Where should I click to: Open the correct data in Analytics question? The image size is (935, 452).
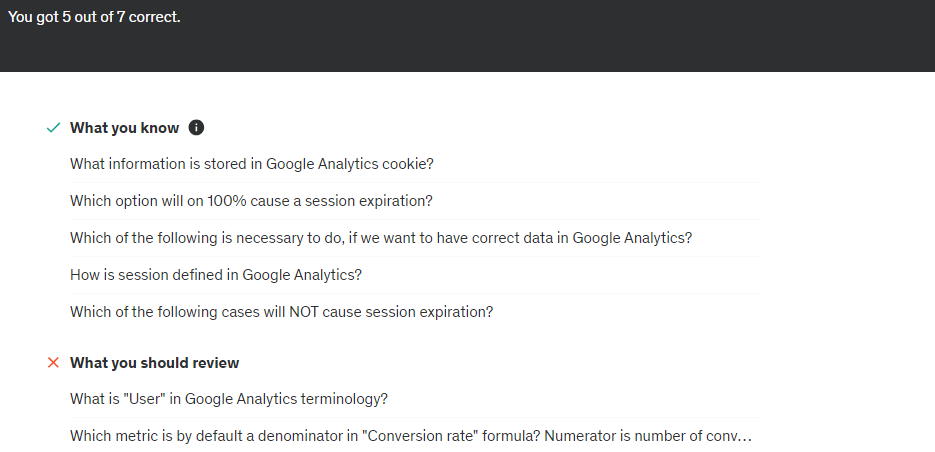[x=380, y=237]
